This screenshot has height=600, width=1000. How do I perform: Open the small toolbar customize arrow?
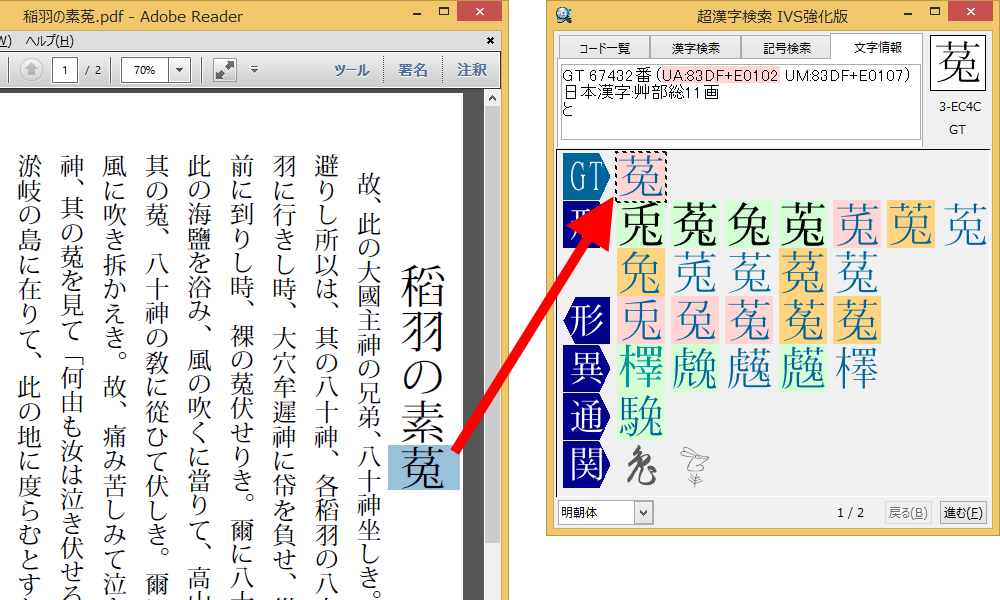pos(254,70)
